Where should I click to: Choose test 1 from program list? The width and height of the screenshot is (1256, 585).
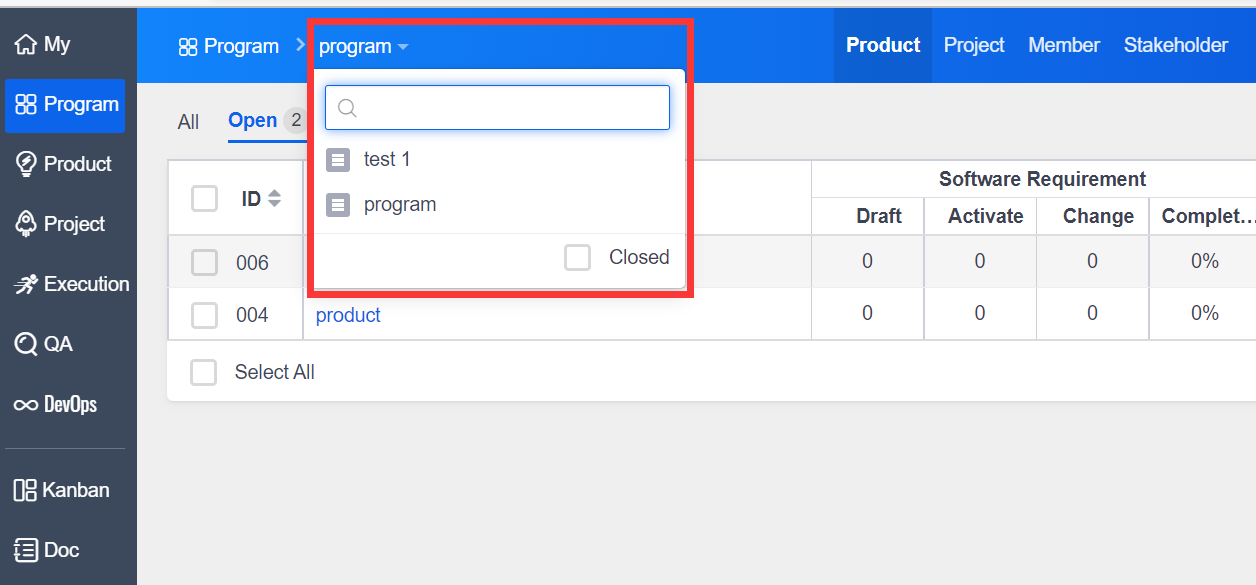pyautogui.click(x=387, y=160)
